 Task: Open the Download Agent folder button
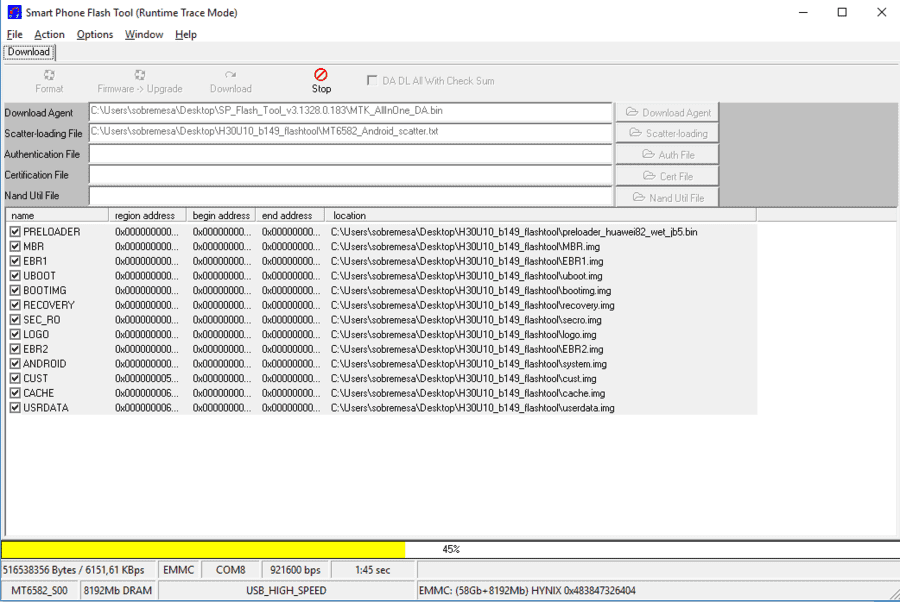[x=668, y=112]
